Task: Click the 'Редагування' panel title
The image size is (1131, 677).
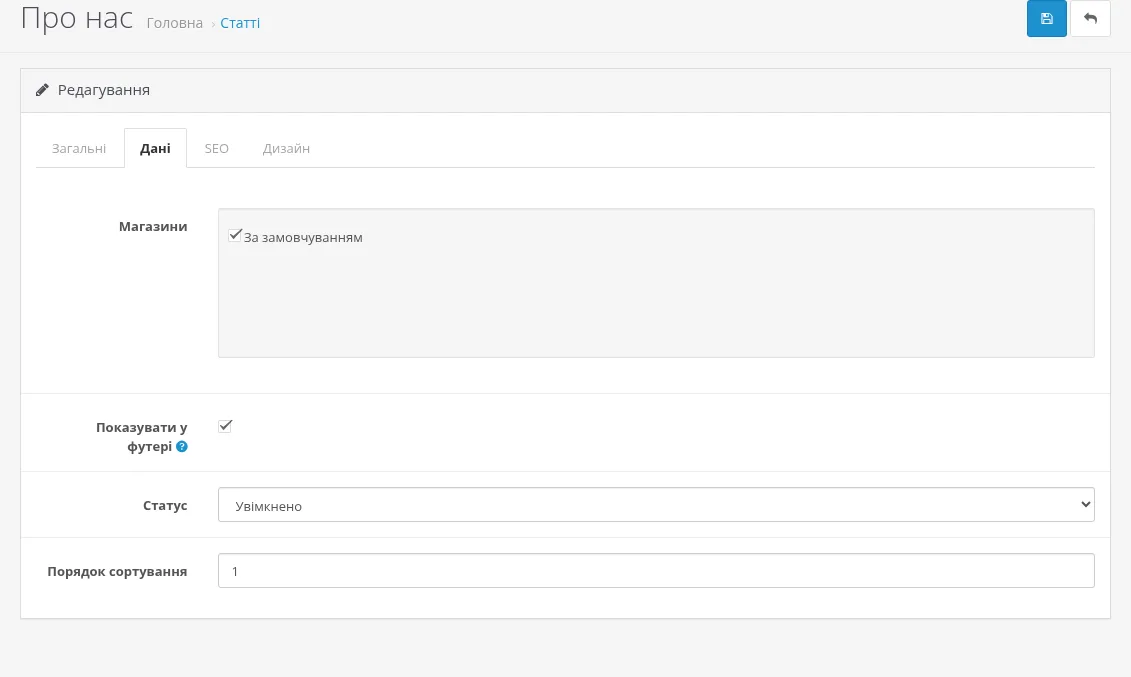Action: [104, 90]
